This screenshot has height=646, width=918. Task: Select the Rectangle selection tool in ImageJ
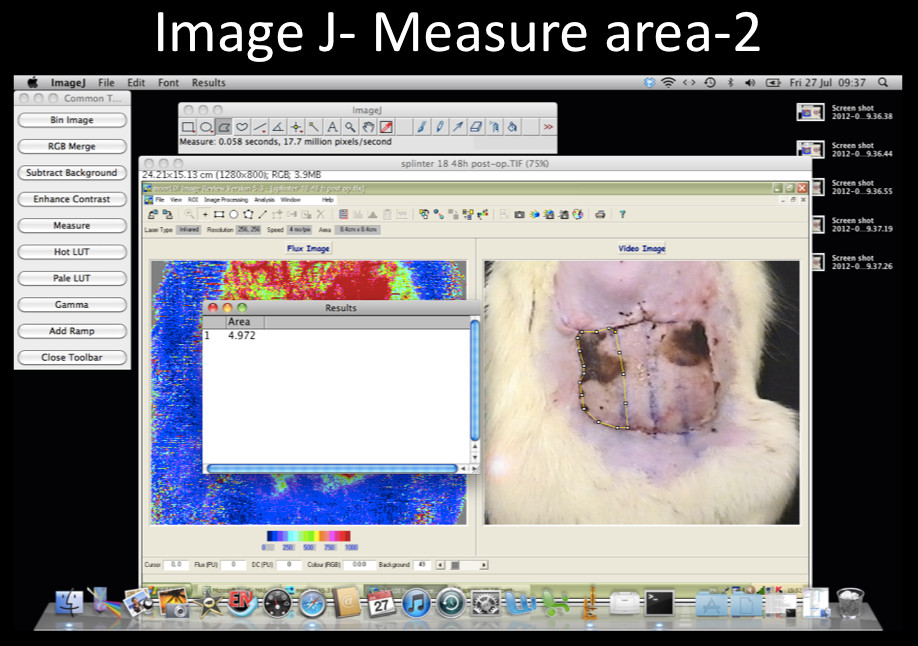188,127
